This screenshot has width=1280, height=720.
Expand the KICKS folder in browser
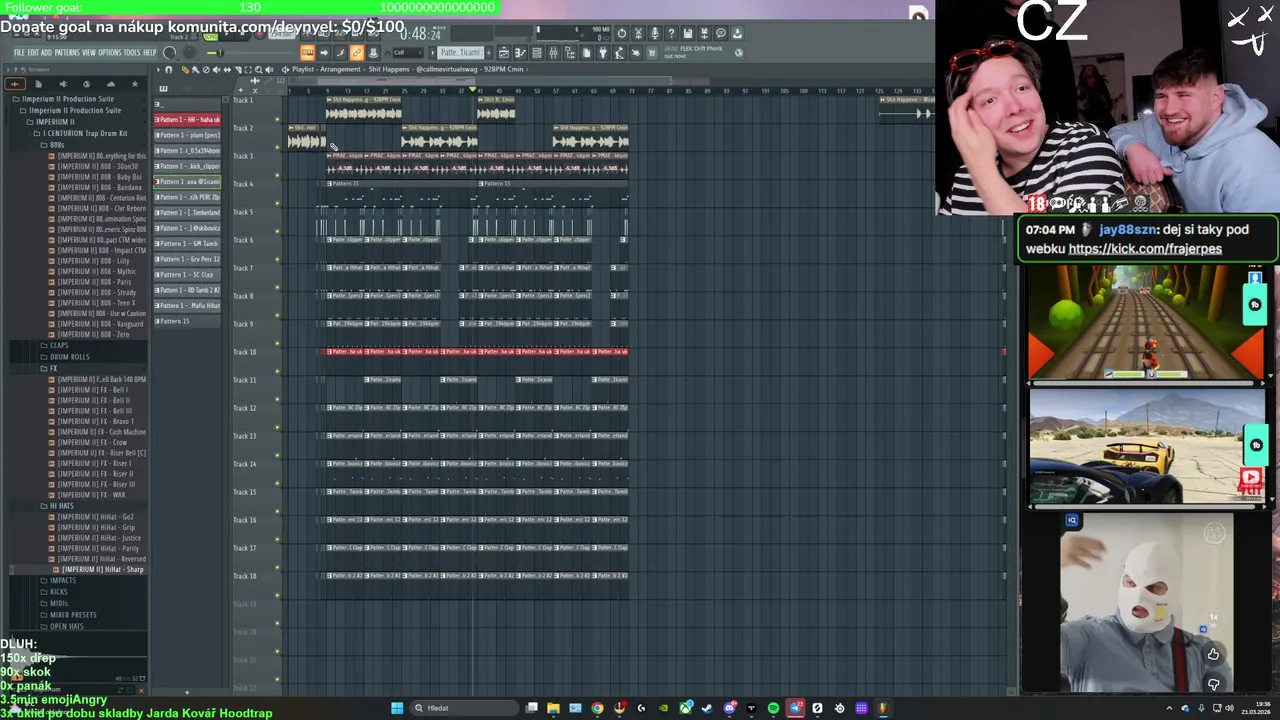click(58, 592)
